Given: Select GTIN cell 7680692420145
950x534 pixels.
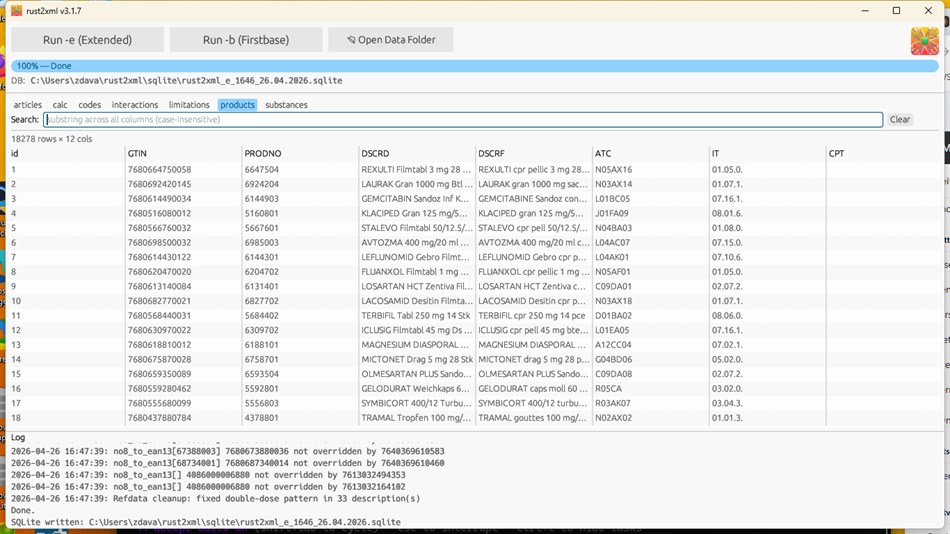Looking at the screenshot, I should pos(159,184).
